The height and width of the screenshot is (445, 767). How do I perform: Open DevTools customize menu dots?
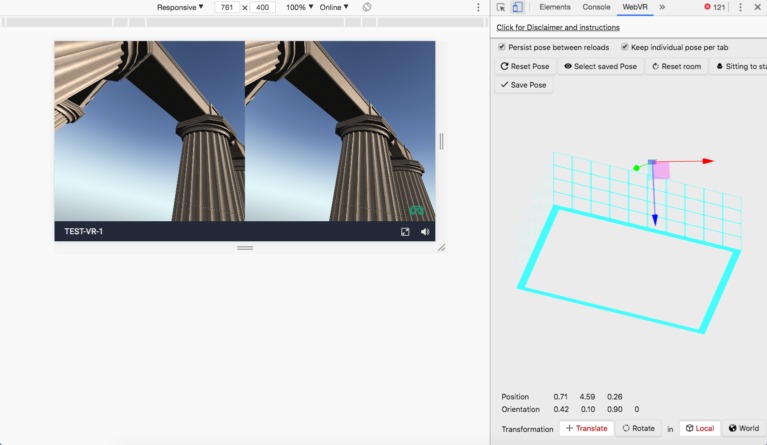pyautogui.click(x=740, y=7)
